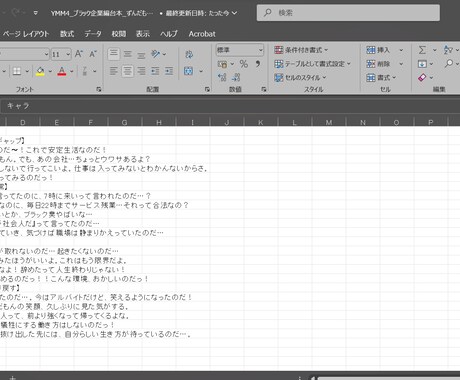This screenshot has height=380, width=460.
Task: Open Number (数値) dialog launcher
Action: pyautogui.click(x=264, y=89)
